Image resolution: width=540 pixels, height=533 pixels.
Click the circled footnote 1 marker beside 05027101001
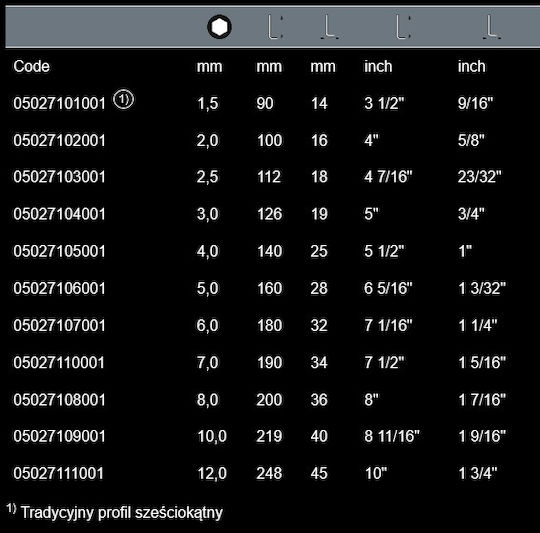(124, 100)
